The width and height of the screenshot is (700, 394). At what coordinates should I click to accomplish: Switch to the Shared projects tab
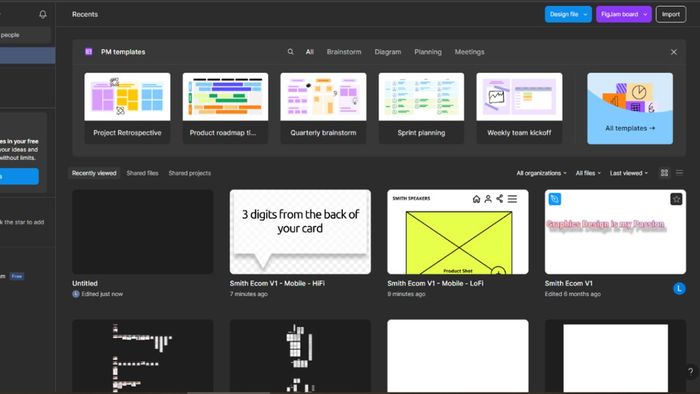190,173
